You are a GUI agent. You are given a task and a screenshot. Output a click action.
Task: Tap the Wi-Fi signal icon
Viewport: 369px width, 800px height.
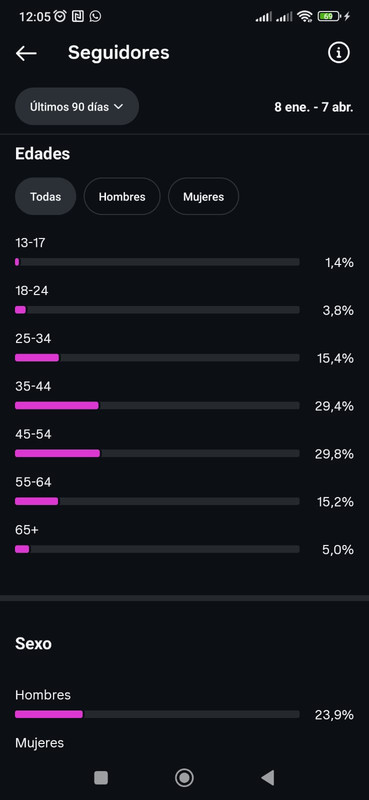[x=305, y=17]
